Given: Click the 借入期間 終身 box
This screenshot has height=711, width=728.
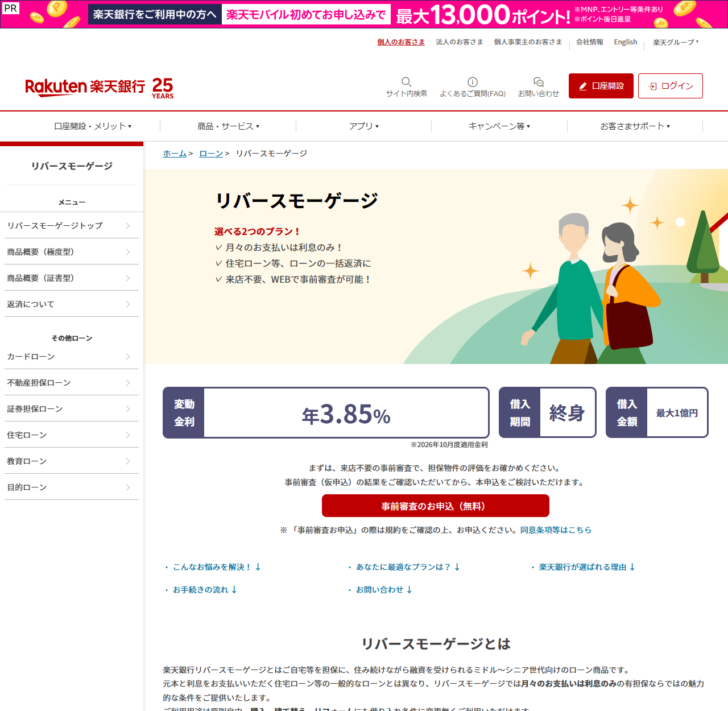Looking at the screenshot, I should pyautogui.click(x=547, y=413).
